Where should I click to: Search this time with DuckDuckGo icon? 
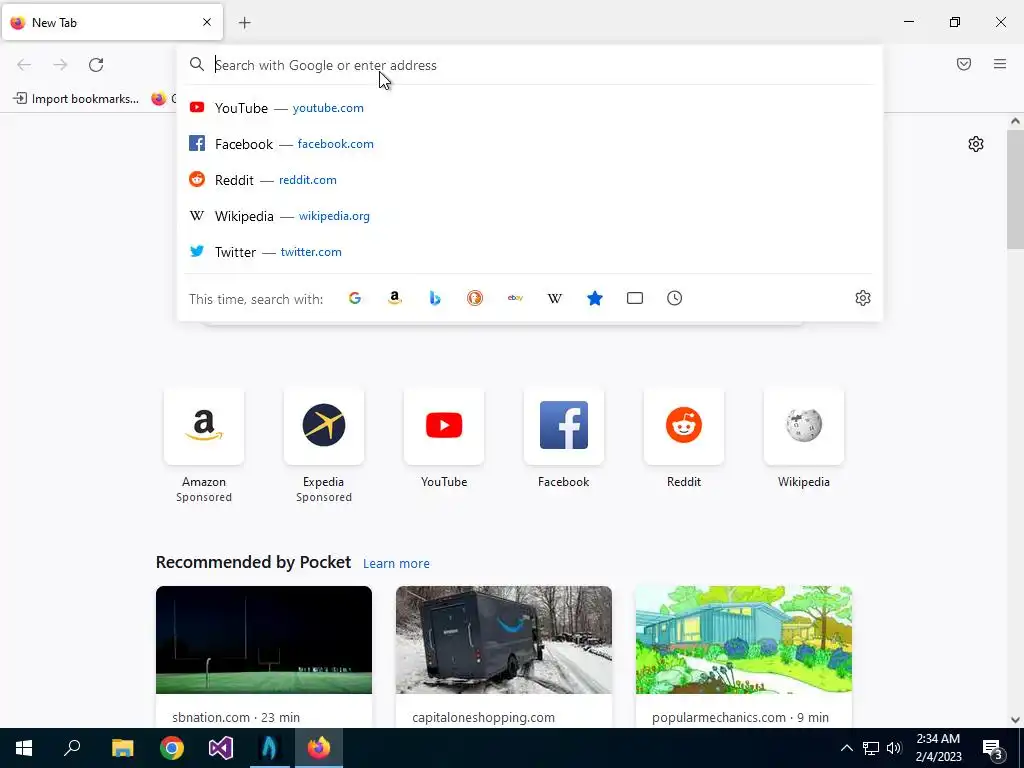[475, 298]
